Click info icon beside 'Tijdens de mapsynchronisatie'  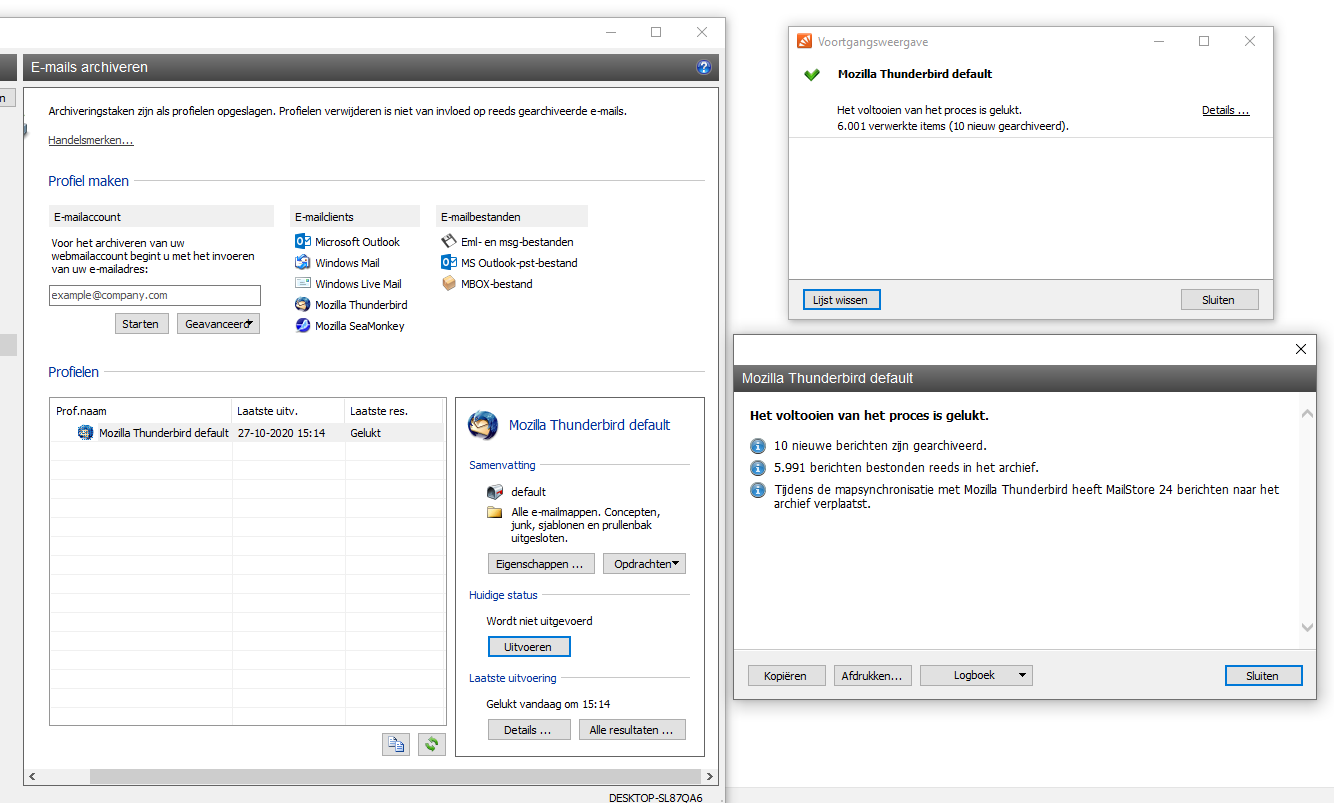(x=758, y=490)
